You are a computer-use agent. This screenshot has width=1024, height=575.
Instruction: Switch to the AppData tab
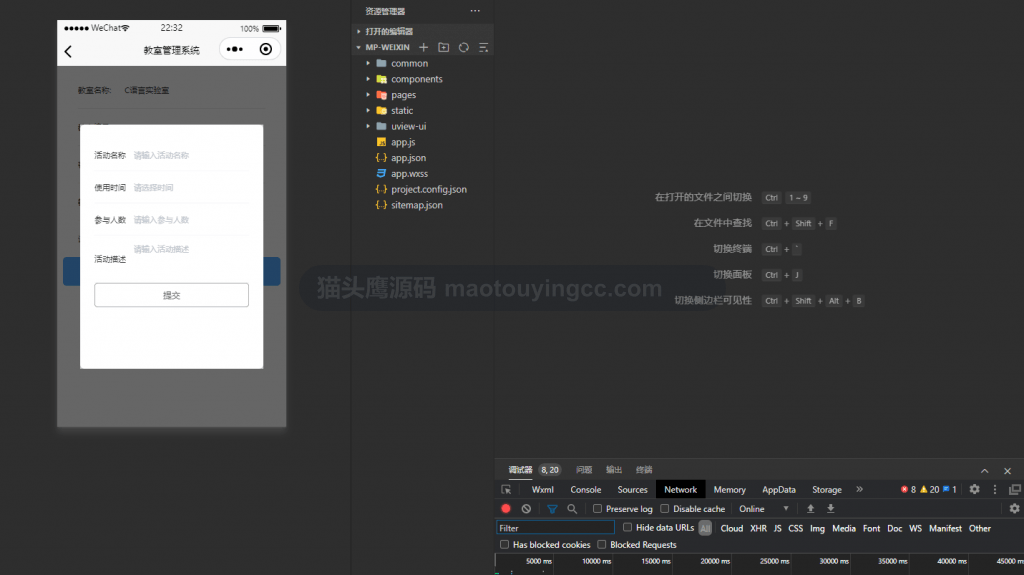(778, 489)
